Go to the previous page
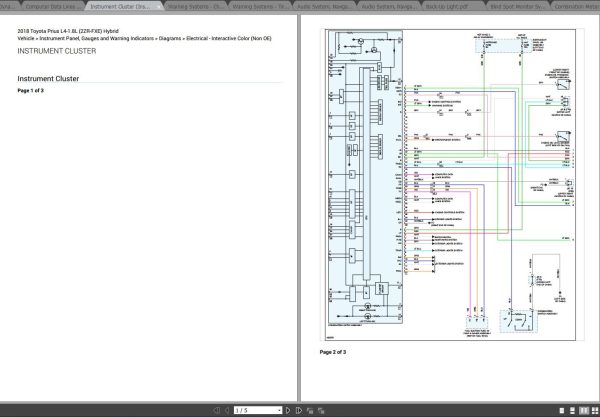600x417 pixels. (x=229, y=410)
